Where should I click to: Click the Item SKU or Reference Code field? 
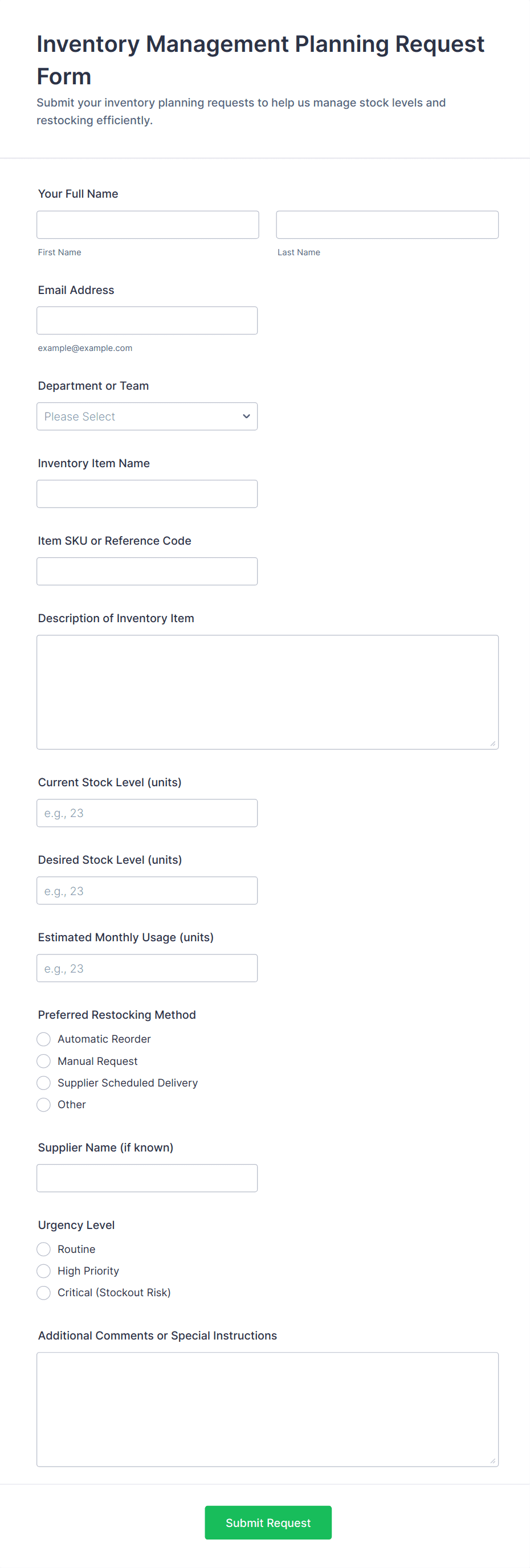(146, 571)
